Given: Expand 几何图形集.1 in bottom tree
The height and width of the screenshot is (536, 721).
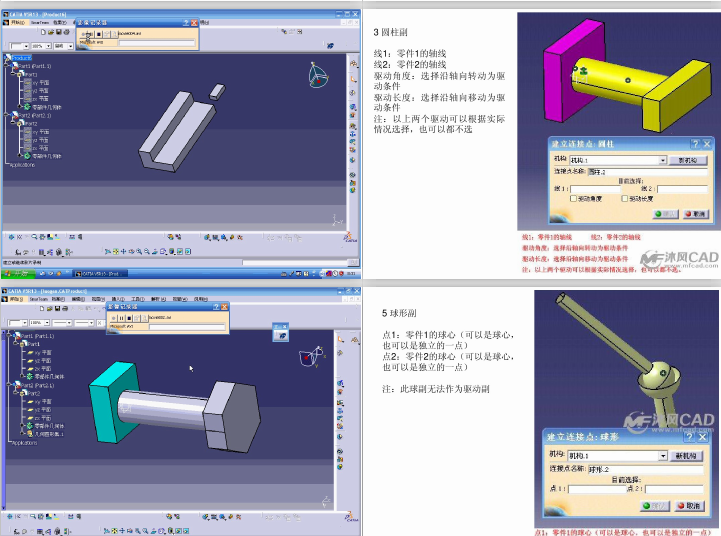Looking at the screenshot, I should (23, 434).
